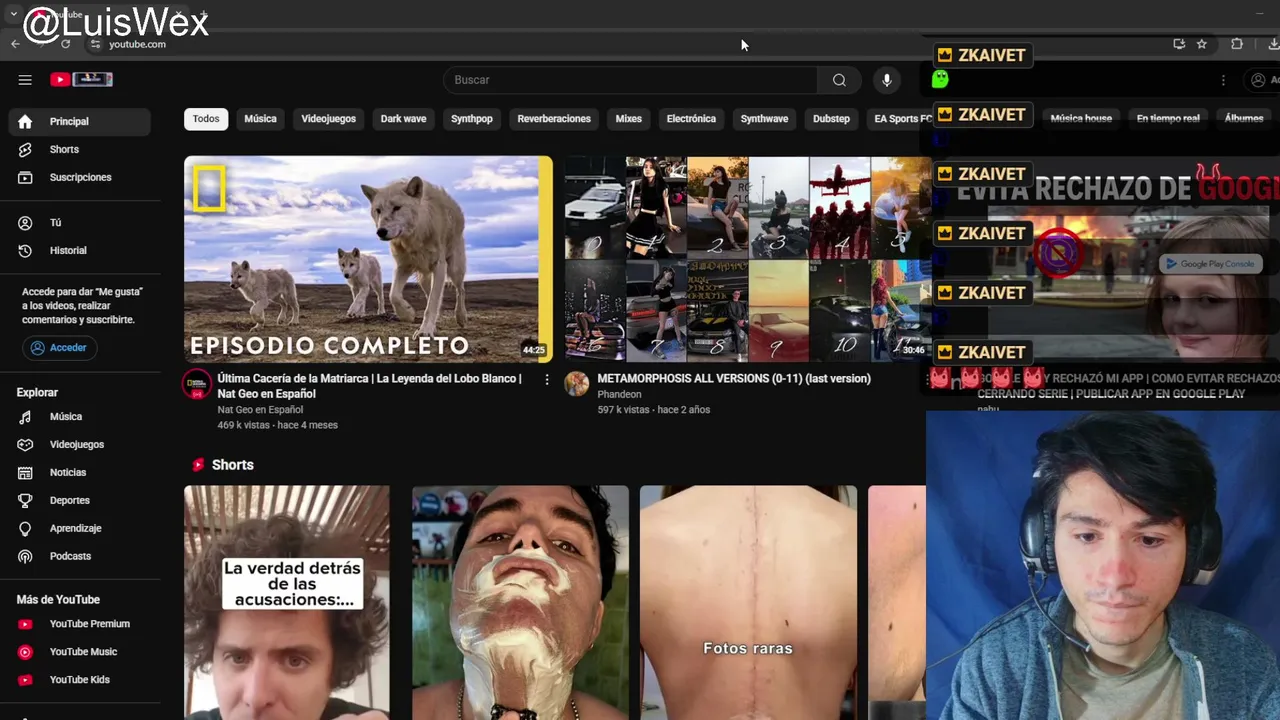
Task: Open the browser tab search dropdown arrow
Action: tap(13, 14)
